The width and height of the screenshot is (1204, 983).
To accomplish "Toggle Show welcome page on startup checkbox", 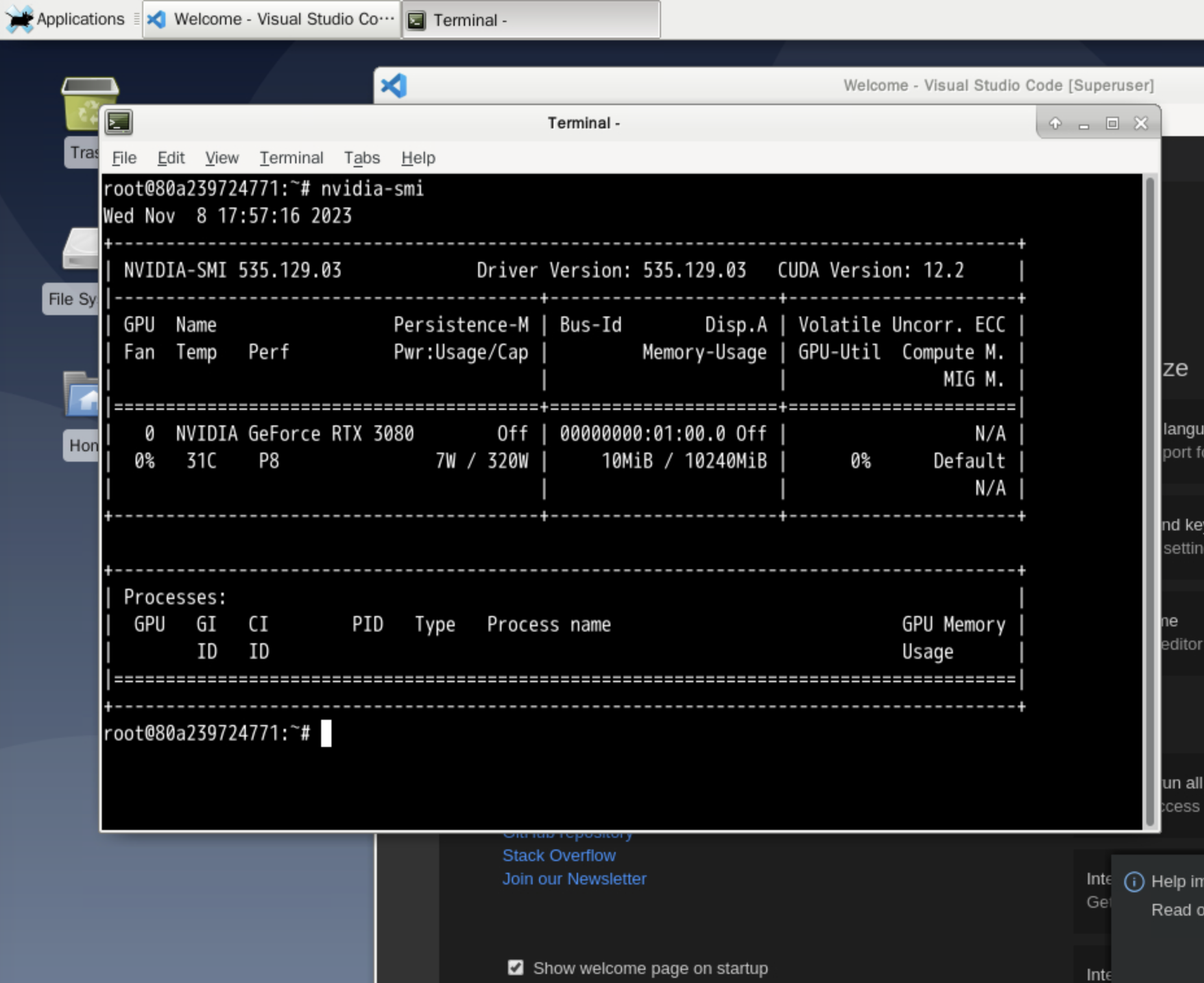I will pos(516,967).
